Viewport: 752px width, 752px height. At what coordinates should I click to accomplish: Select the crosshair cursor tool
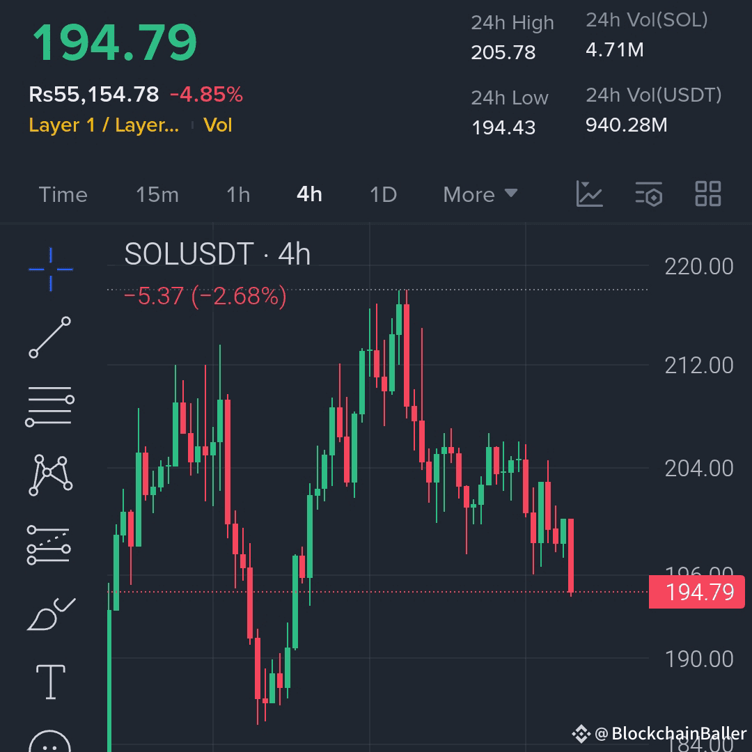coord(50,269)
